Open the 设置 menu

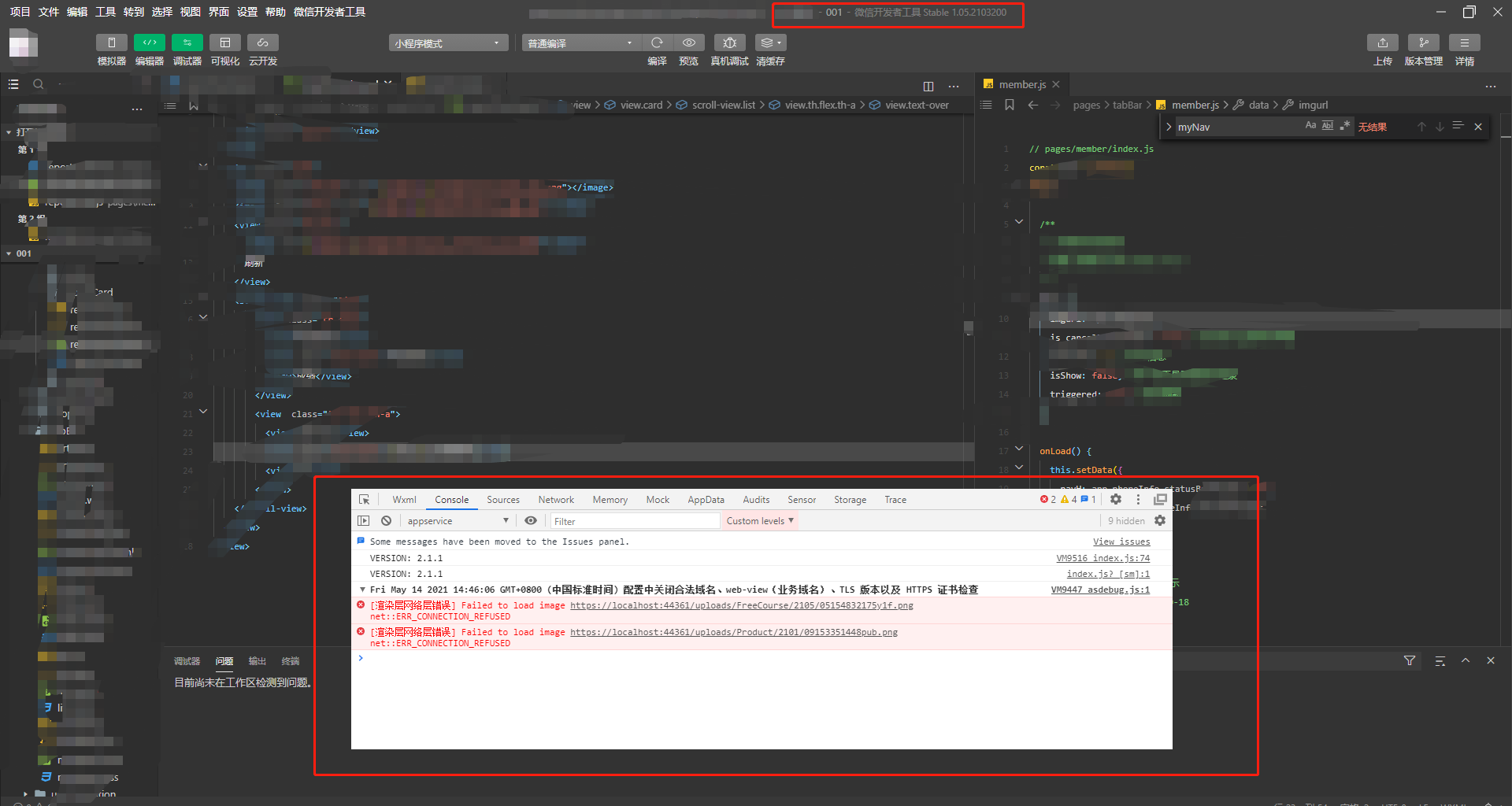coord(247,12)
